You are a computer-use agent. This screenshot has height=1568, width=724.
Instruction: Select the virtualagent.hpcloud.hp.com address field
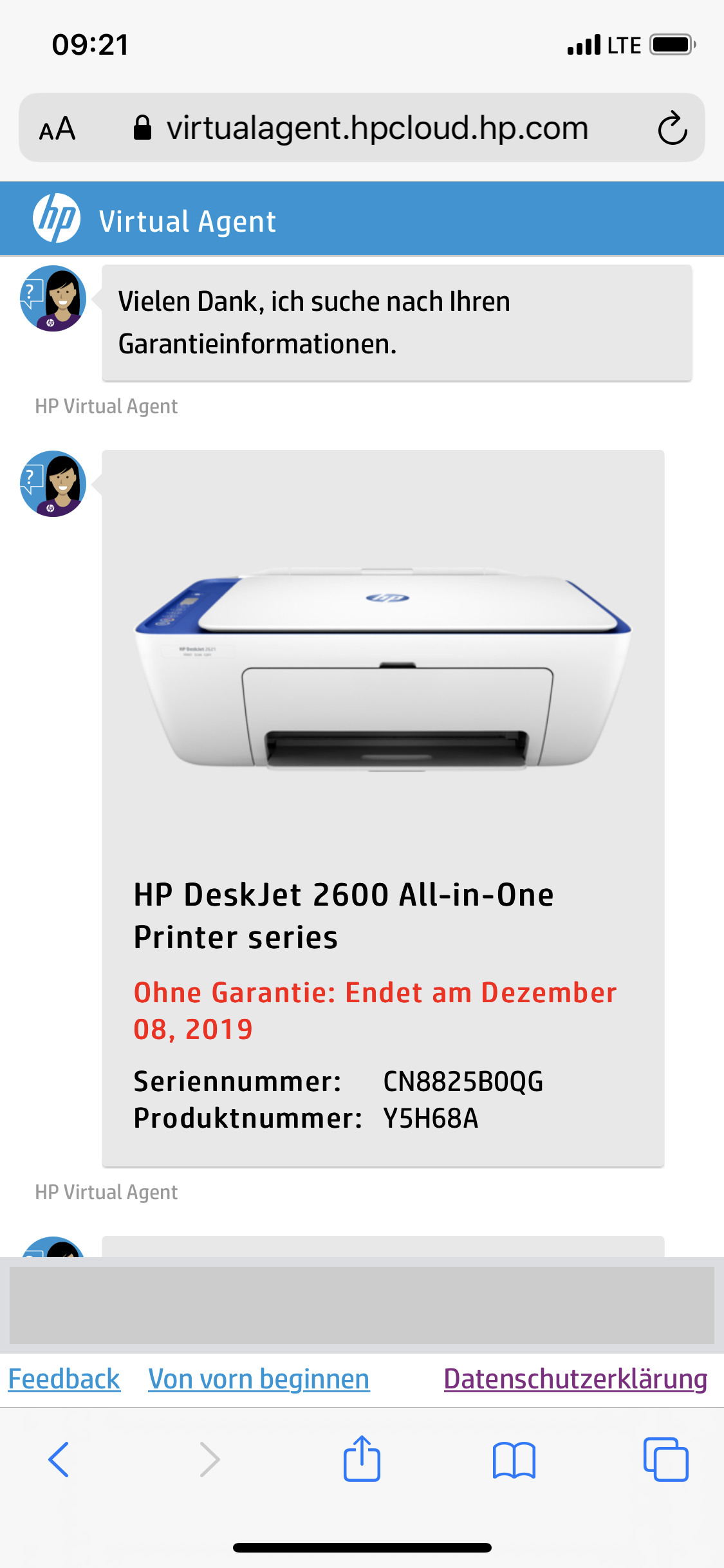pyautogui.click(x=362, y=127)
